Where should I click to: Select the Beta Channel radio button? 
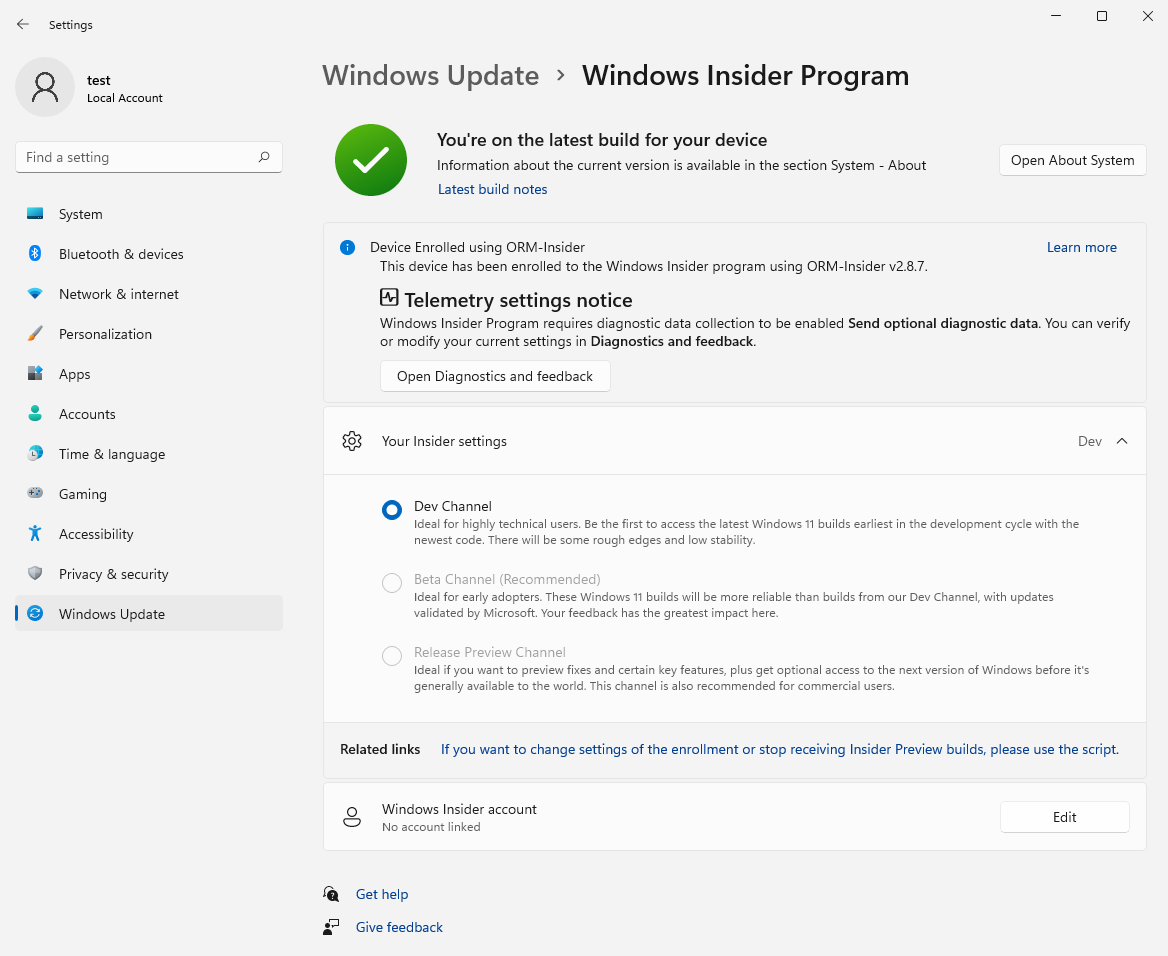(392, 583)
